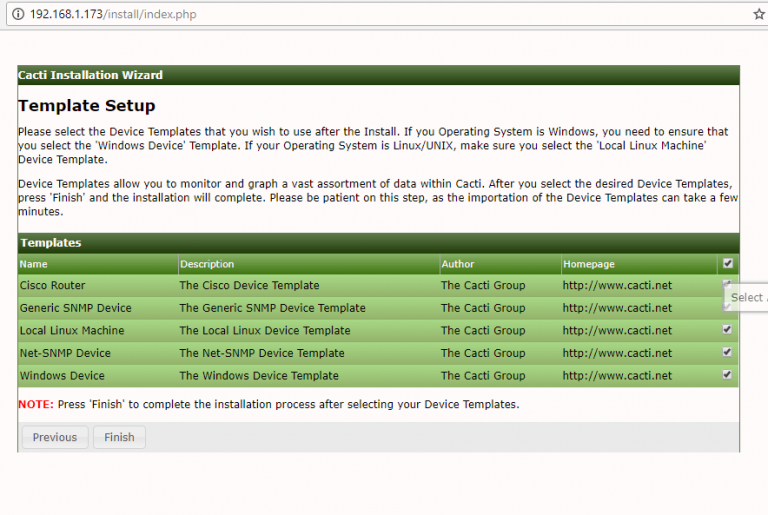Click 'The Windows Device Template' description

[x=259, y=375]
